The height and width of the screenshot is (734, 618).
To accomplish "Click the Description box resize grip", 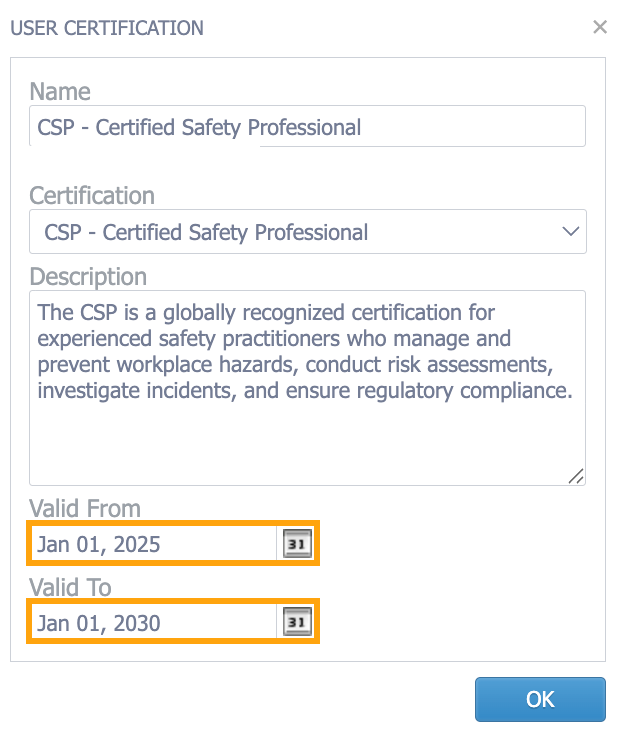I will point(576,476).
